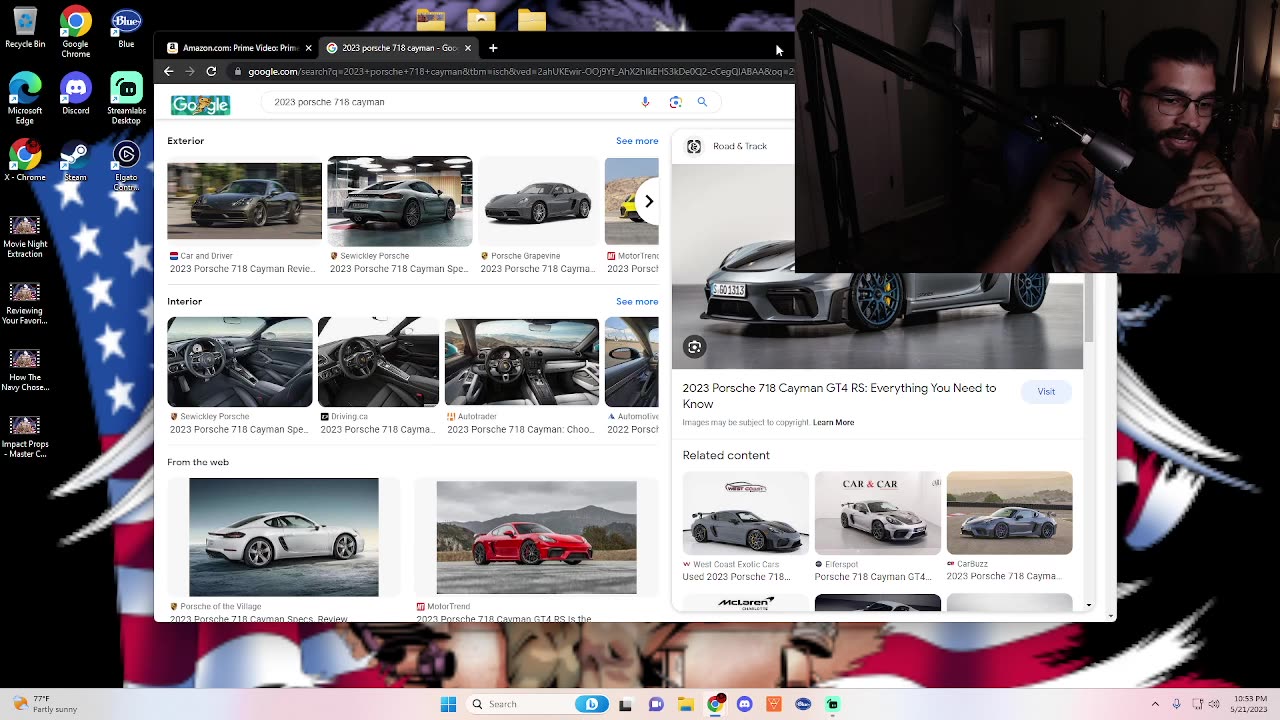Viewport: 1280px width, 720px height.
Task: Click the Visit button in preview panel
Action: 1046,392
